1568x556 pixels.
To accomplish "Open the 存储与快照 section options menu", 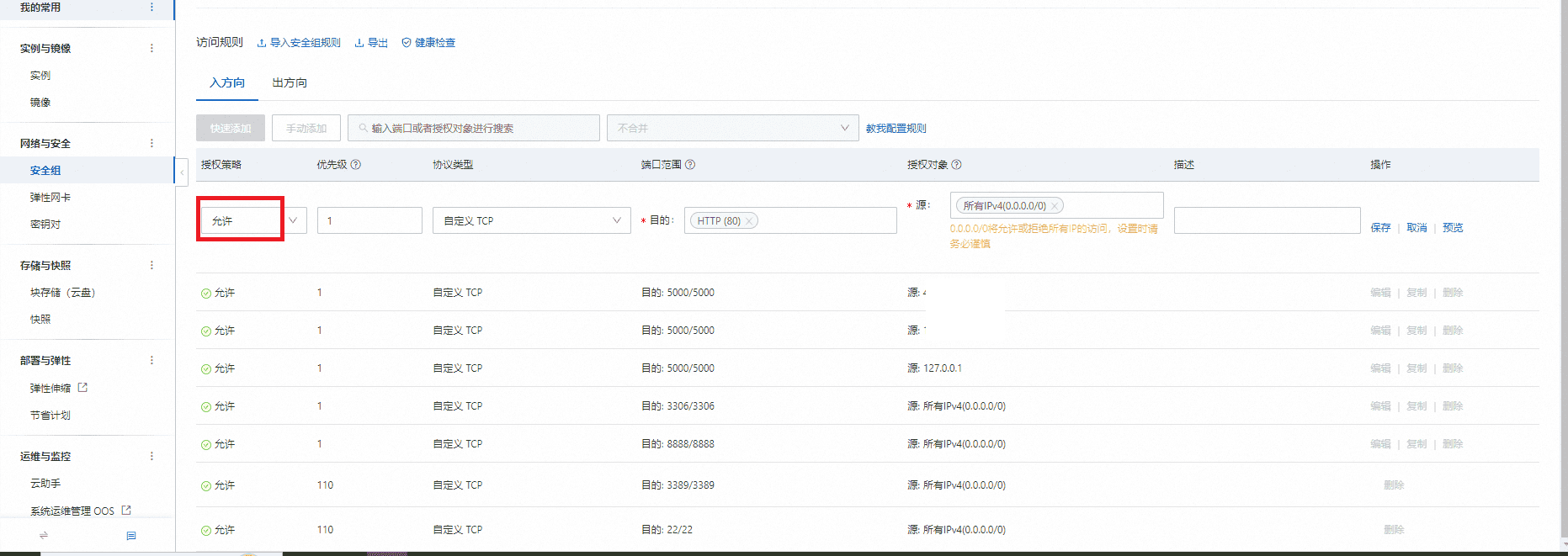I will coord(151,265).
